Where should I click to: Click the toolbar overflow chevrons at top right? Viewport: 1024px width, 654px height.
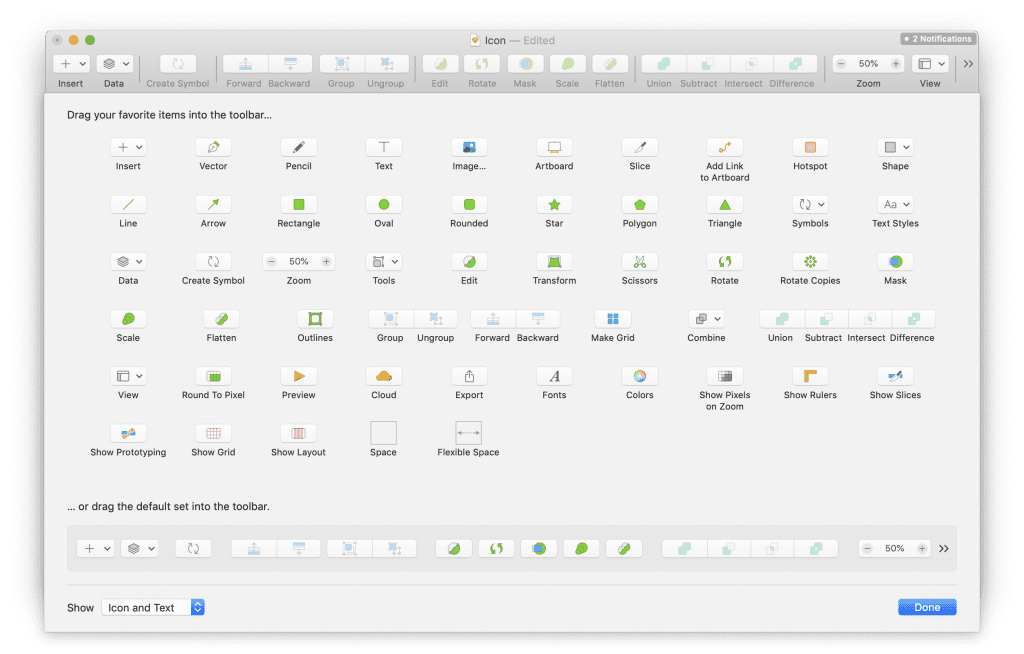pos(967,64)
